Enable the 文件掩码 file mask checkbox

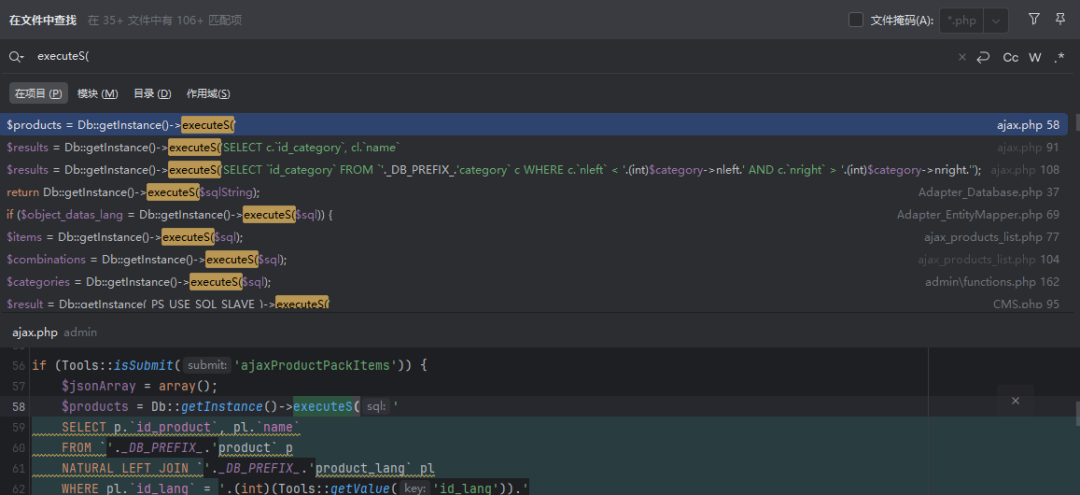pyautogui.click(x=856, y=20)
